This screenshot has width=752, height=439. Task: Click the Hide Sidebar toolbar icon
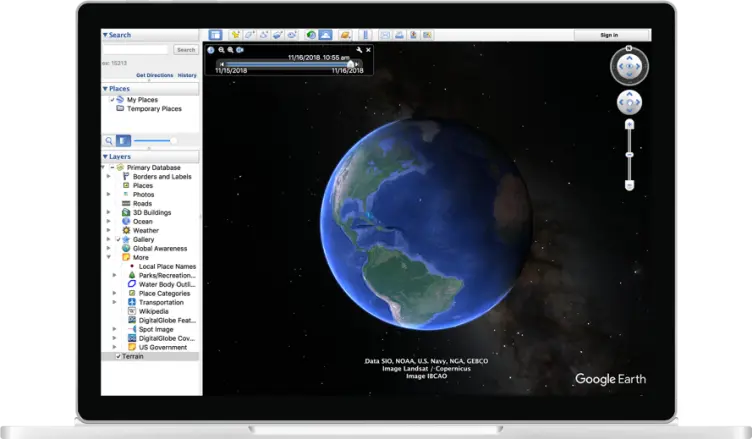215,35
